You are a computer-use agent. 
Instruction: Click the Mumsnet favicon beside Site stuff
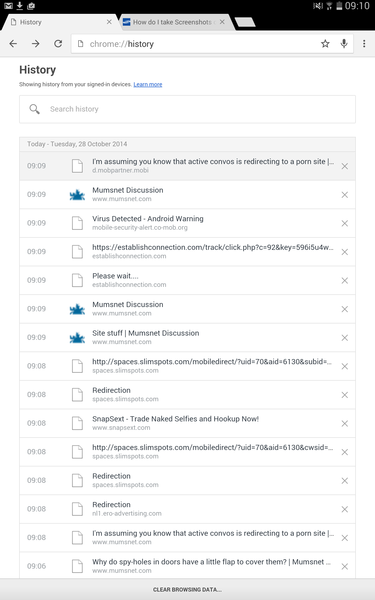coord(77,338)
